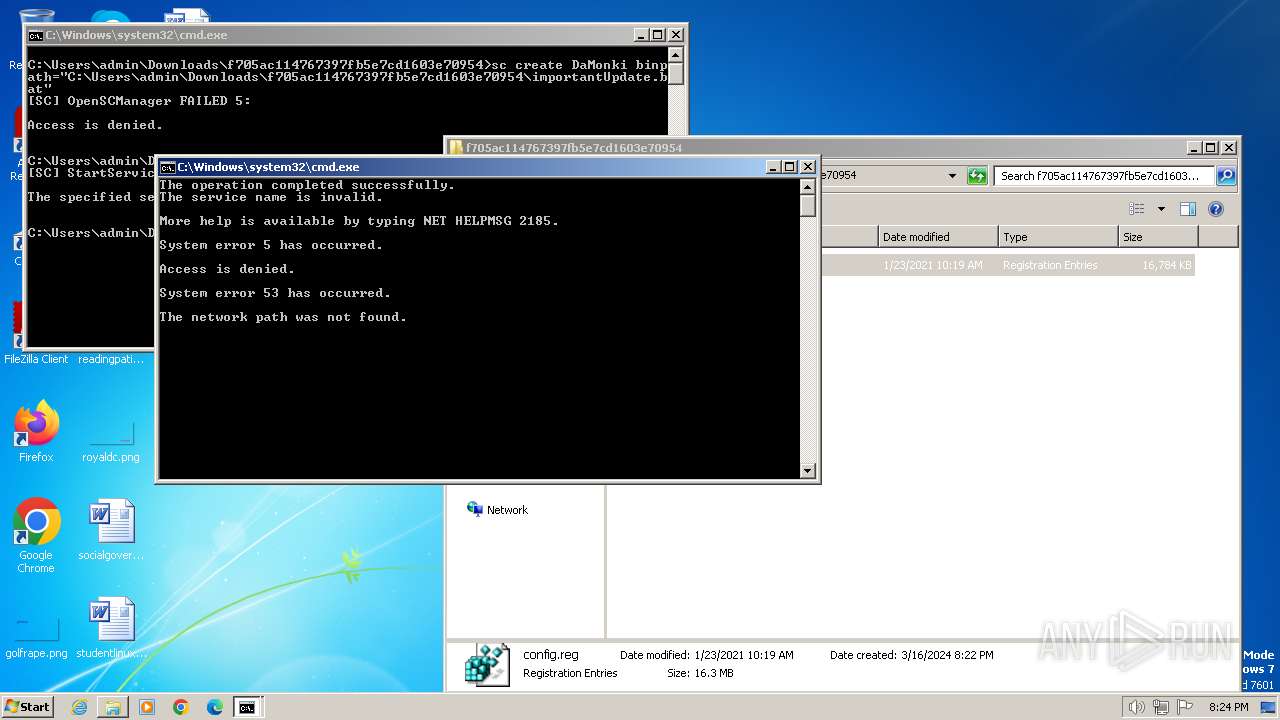Toggle the Explorer preview pane icon
Image resolution: width=1280 pixels, height=720 pixels.
tap(1188, 209)
